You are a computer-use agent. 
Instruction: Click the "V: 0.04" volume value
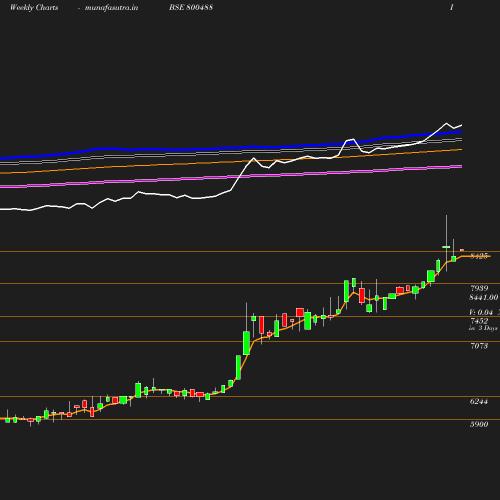(481, 312)
